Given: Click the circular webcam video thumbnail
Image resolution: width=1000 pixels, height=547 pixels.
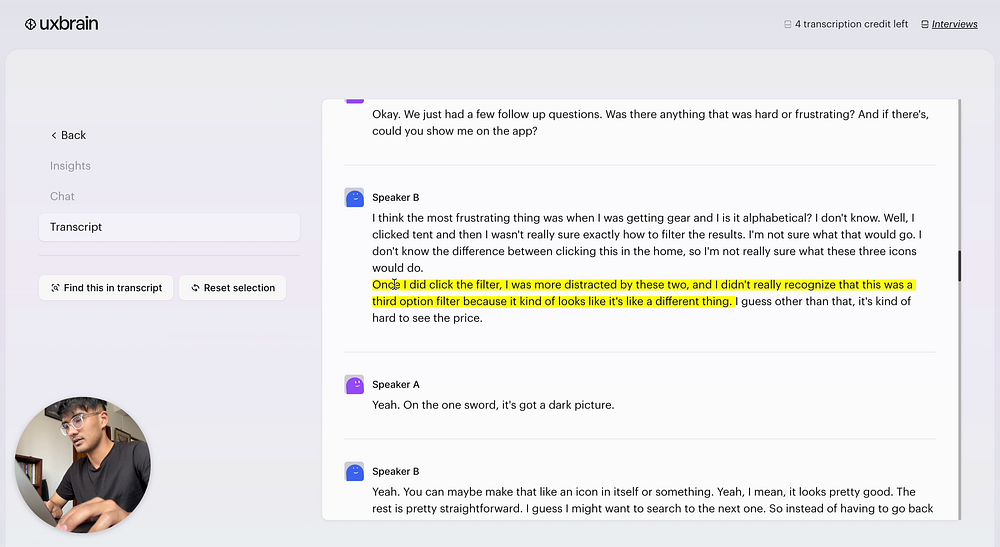Looking at the screenshot, I should [82, 465].
